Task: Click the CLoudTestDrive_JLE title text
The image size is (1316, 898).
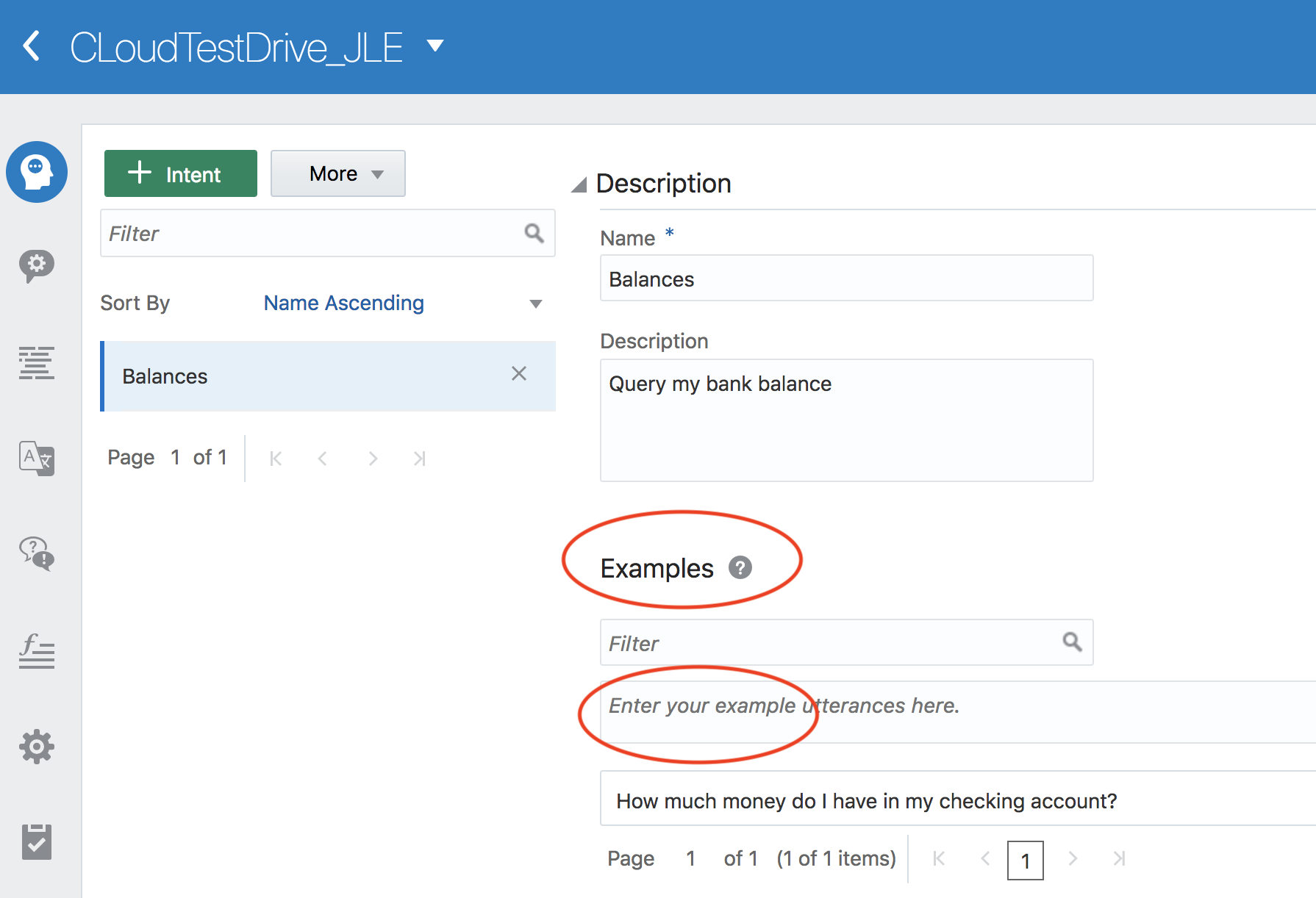Action: (237, 48)
